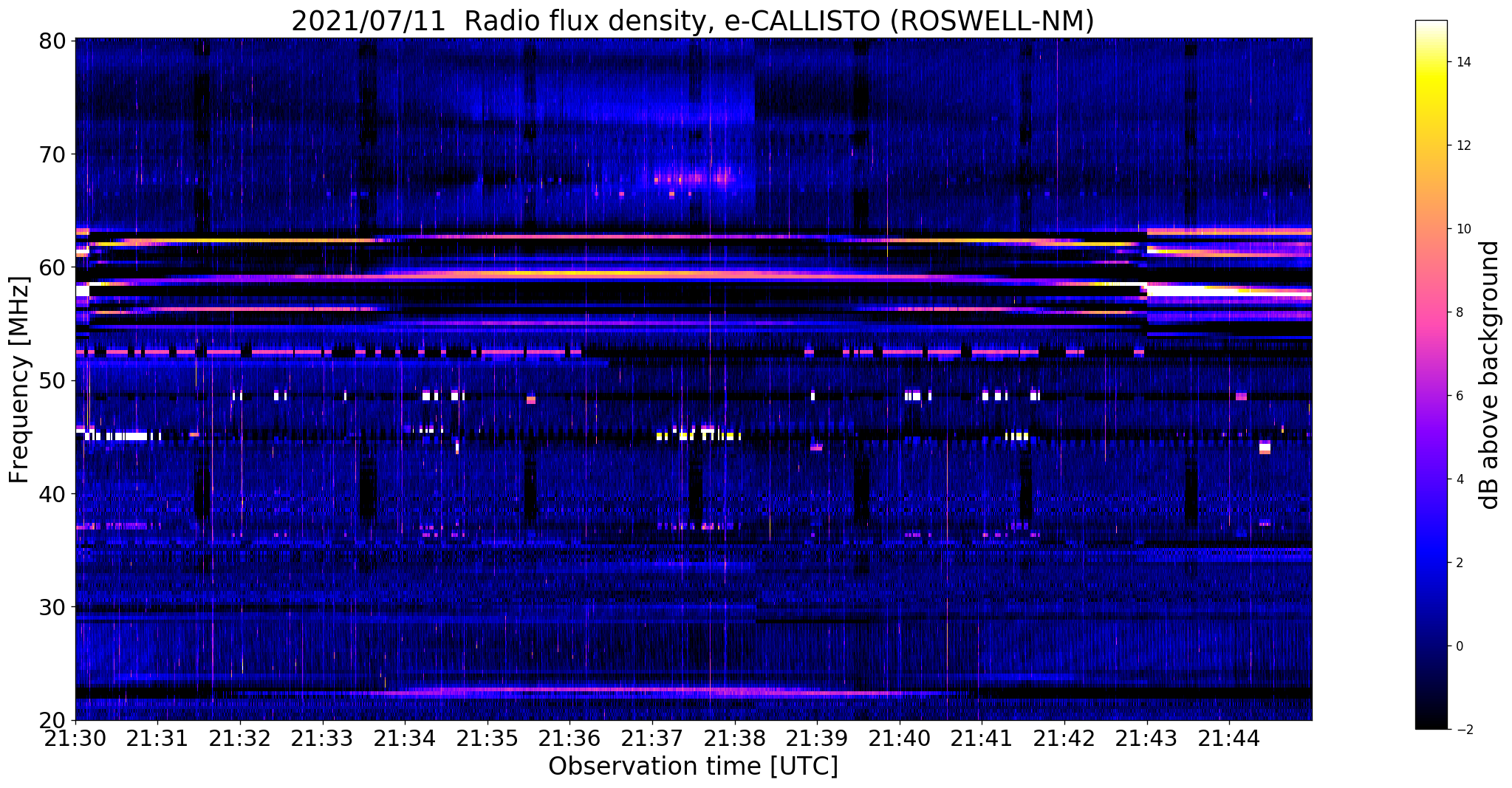Click the 20 MHz frequency tick label
Viewport: 1512px width, 788px height.
[52, 720]
